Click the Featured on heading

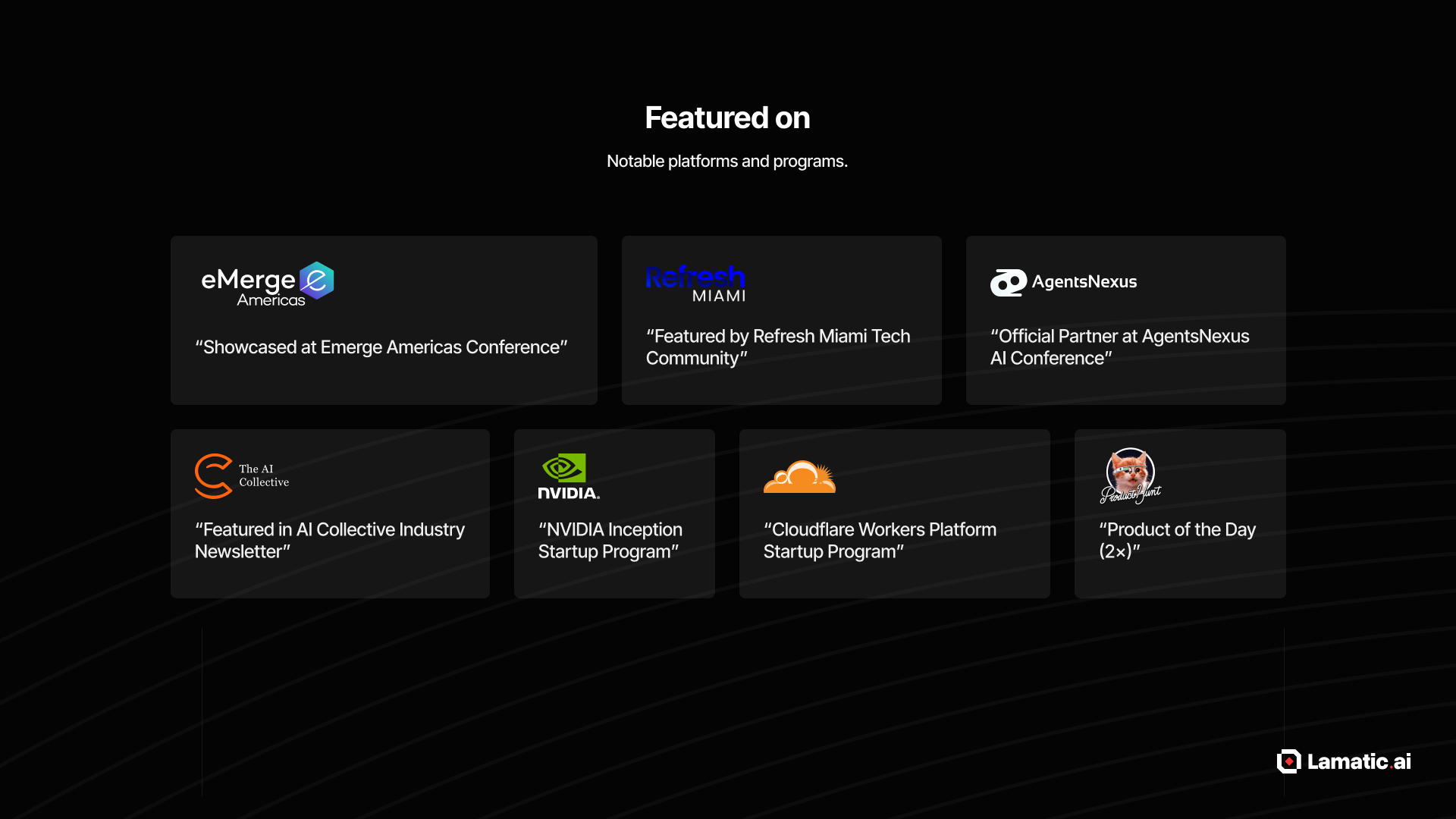coord(727,118)
